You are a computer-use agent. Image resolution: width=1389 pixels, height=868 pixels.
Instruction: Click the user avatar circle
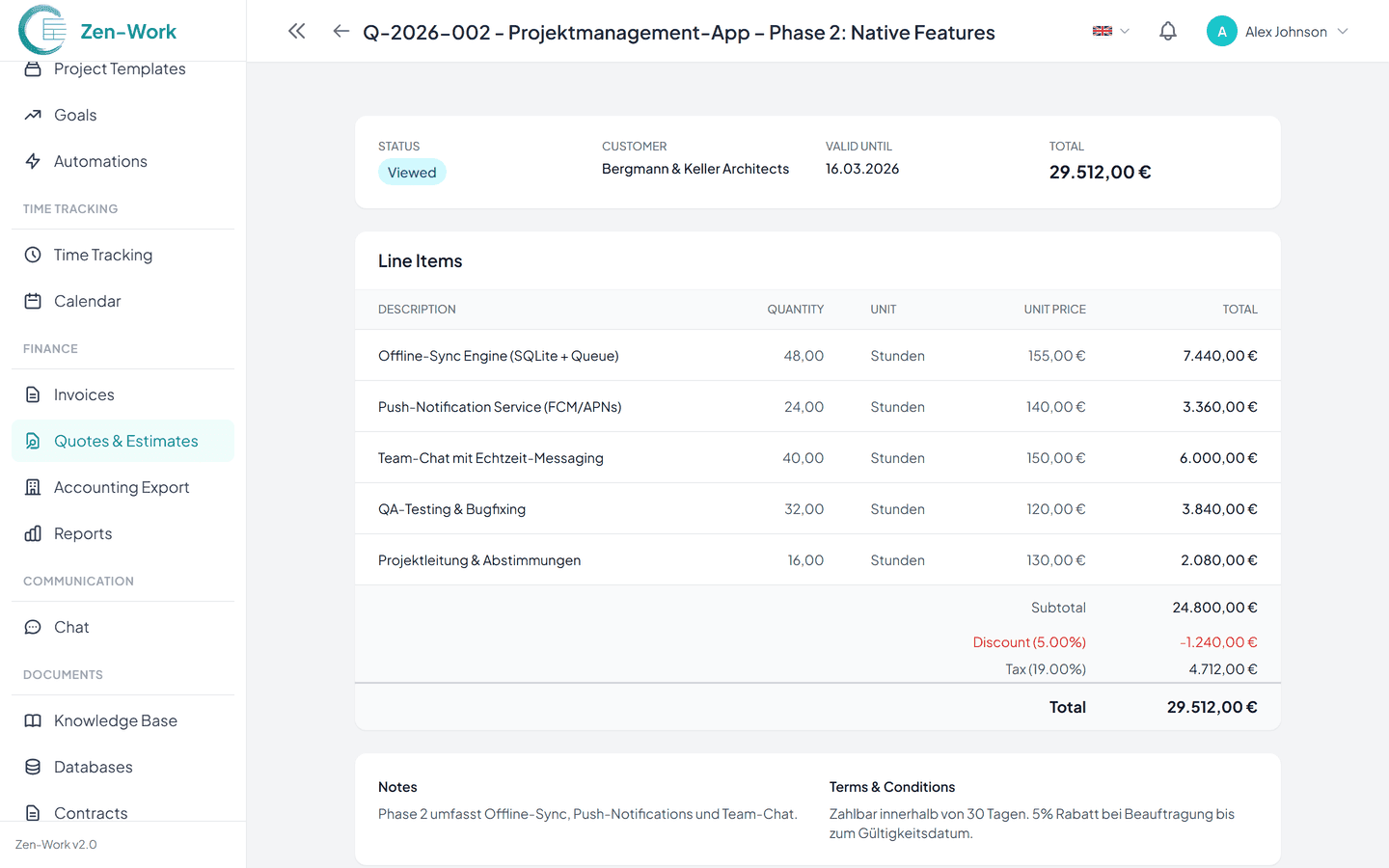click(x=1221, y=32)
